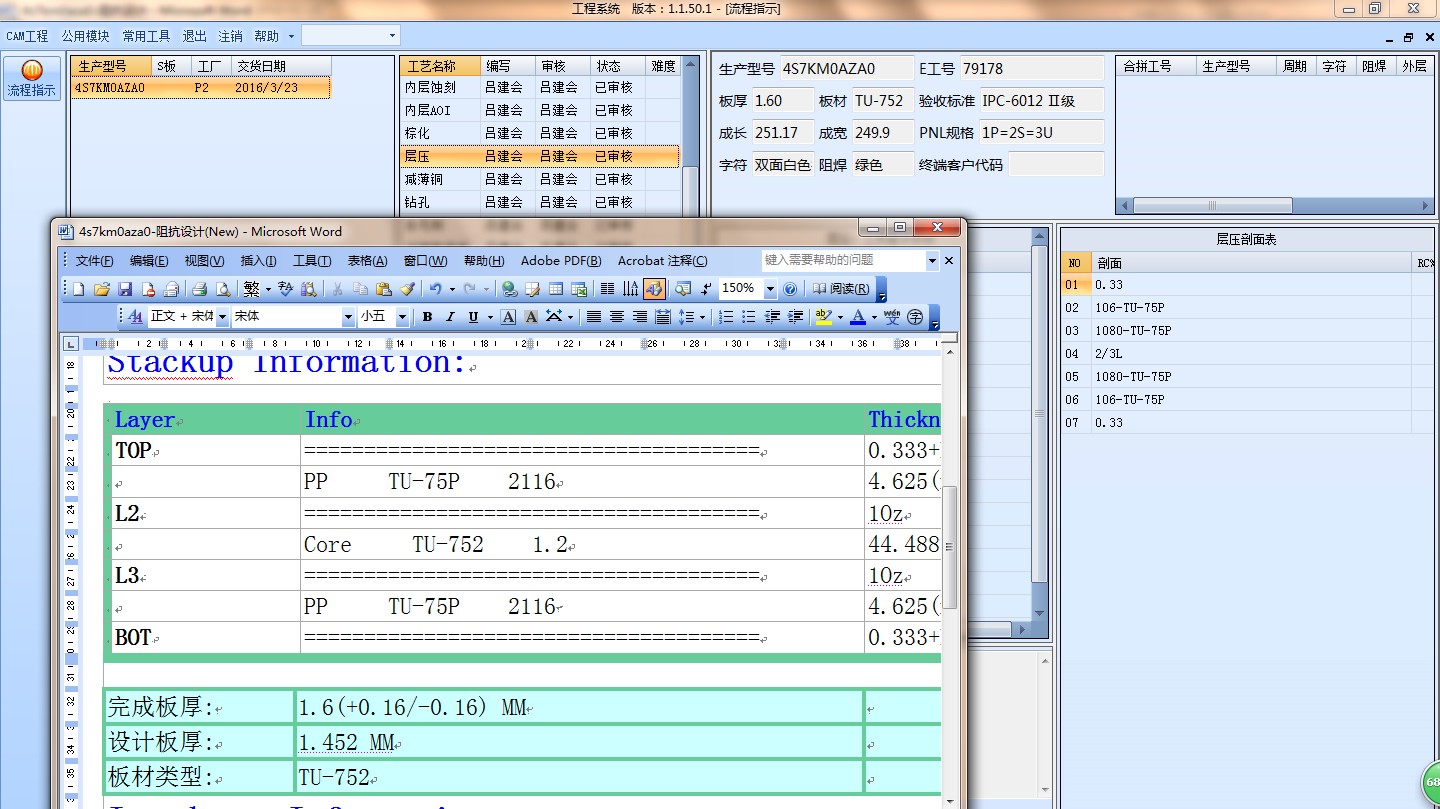Click the Center alignment icon
The height and width of the screenshot is (809, 1440).
click(617, 316)
